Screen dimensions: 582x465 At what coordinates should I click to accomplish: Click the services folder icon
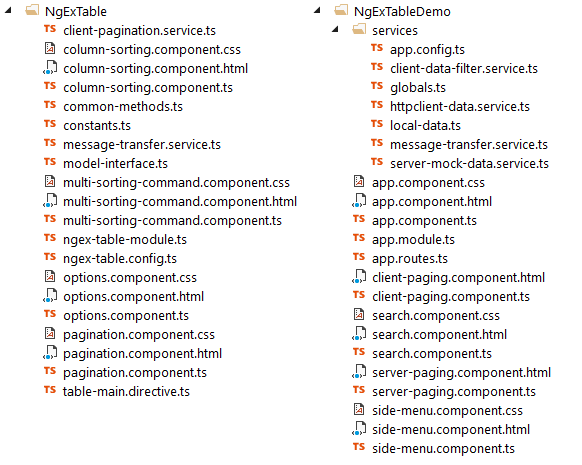(359, 29)
